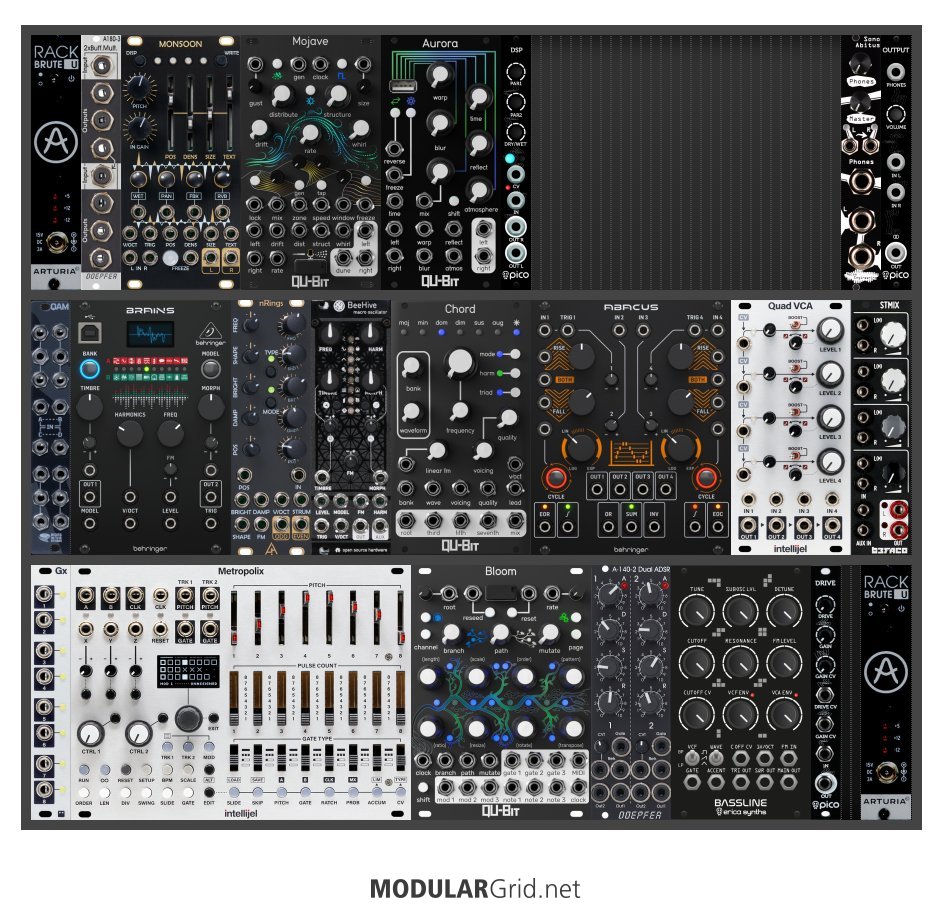The height and width of the screenshot is (910, 952).
Task: Click the pico logo under Pico DSP
Action: click(x=515, y=276)
